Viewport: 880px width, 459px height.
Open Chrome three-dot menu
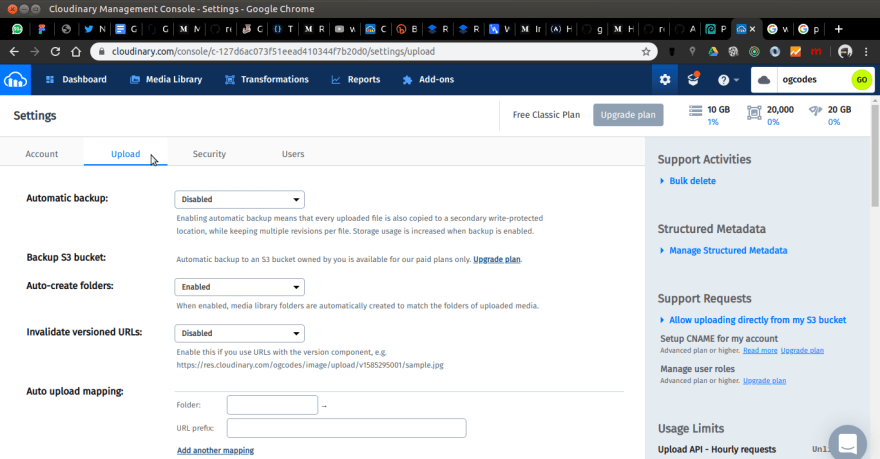click(866, 52)
